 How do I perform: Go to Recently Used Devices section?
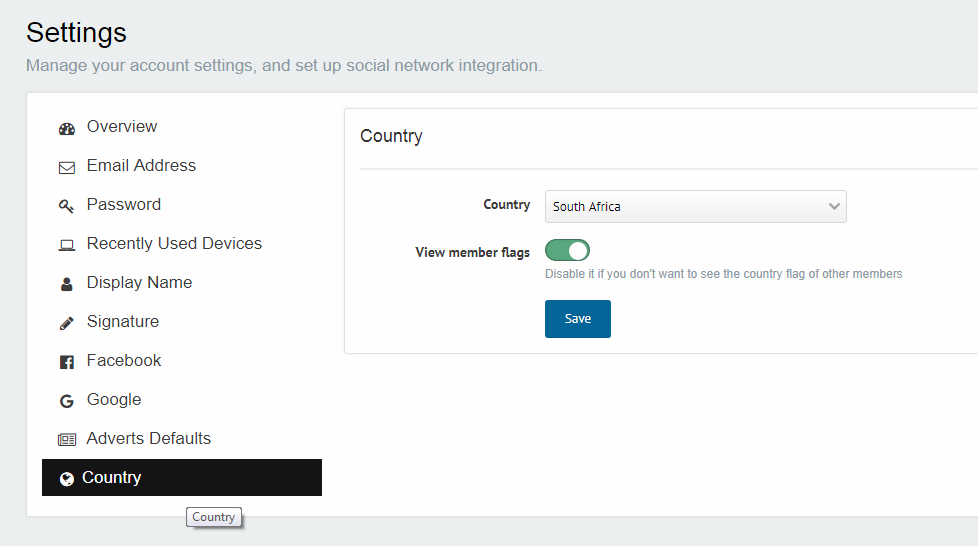[x=174, y=243]
